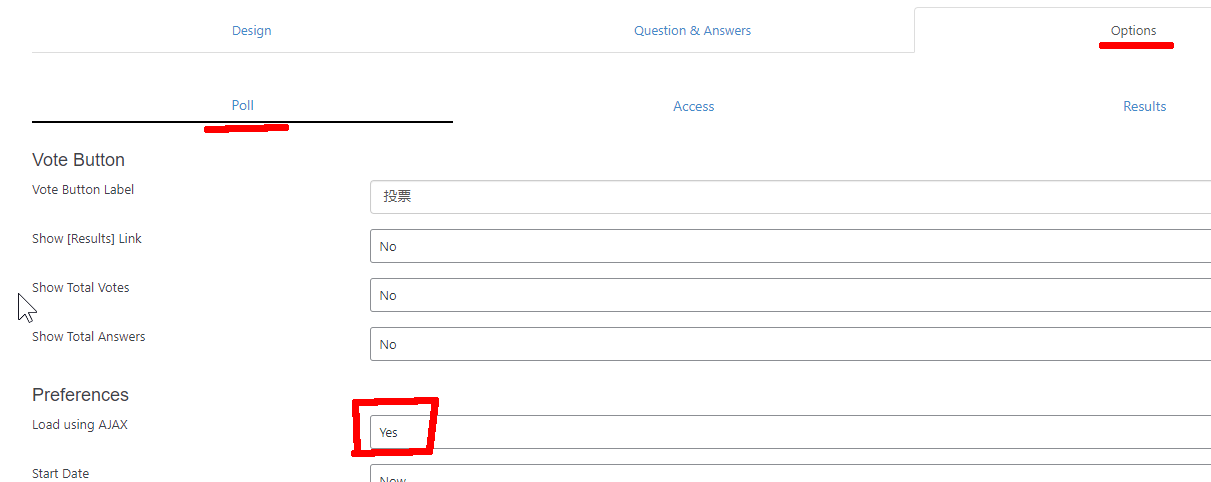1211x482 pixels.
Task: Click the Preferences section heading
Action: [80, 395]
